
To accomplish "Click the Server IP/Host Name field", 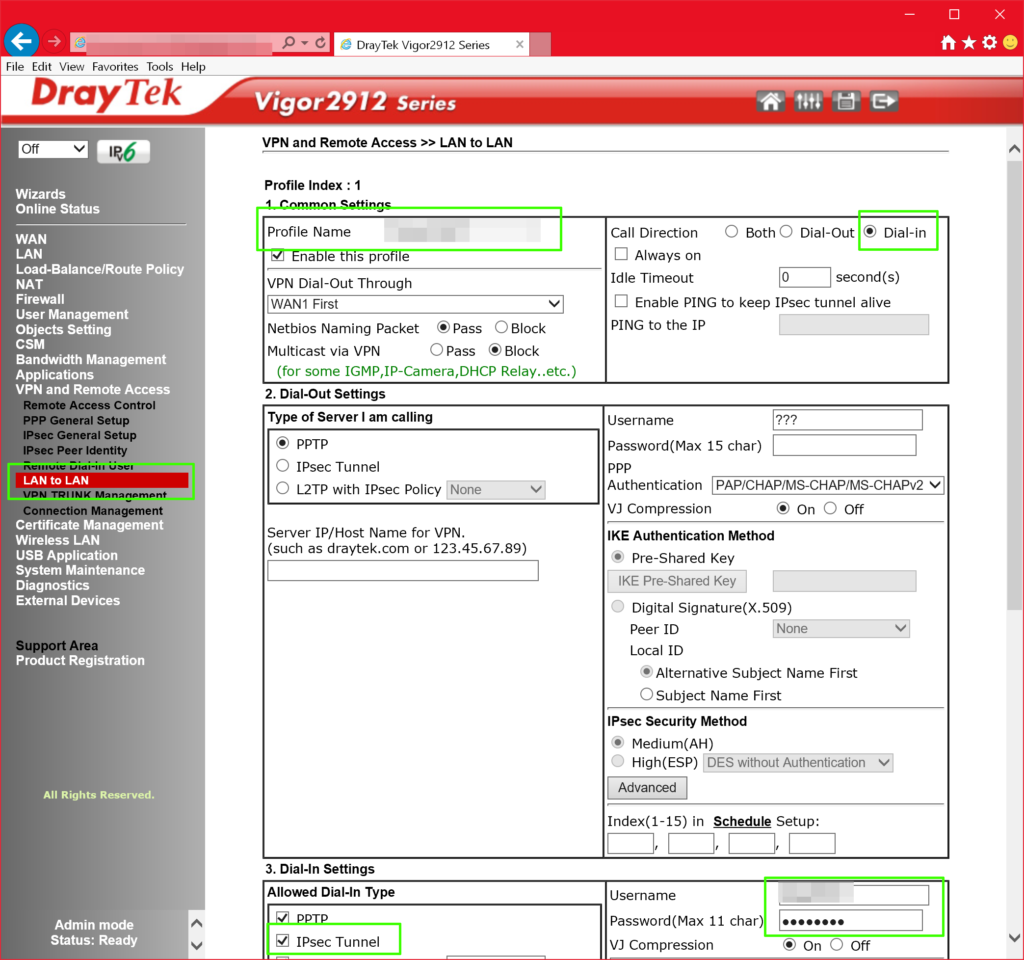I will pyautogui.click(x=403, y=571).
